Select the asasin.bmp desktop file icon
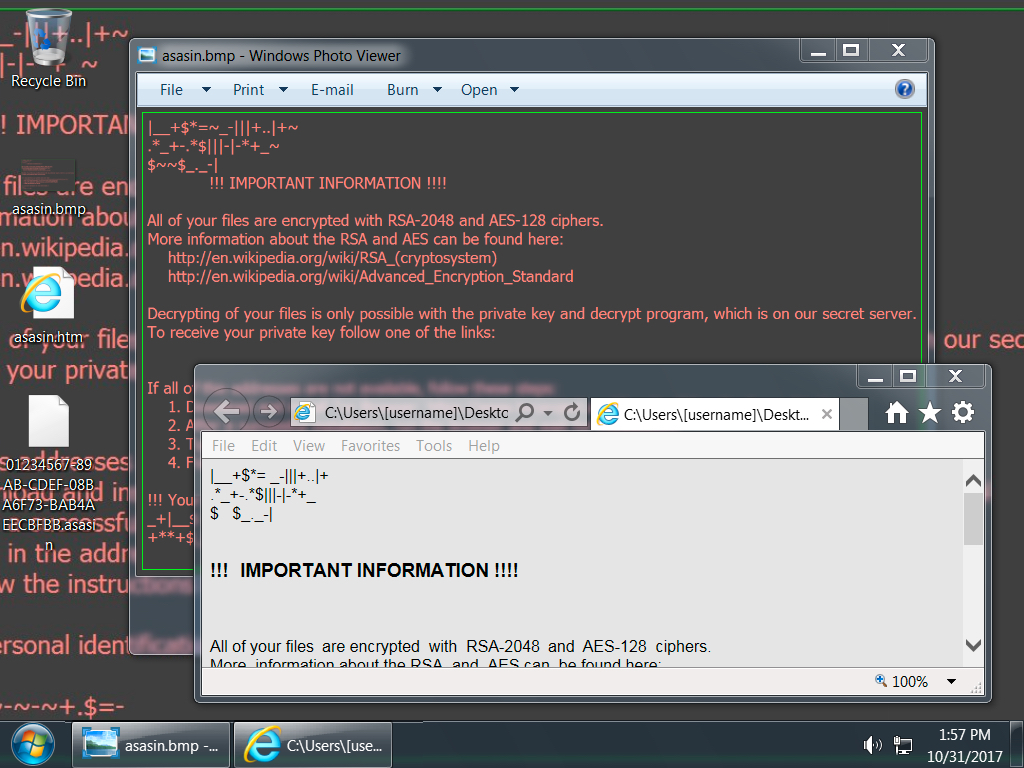 [49, 187]
